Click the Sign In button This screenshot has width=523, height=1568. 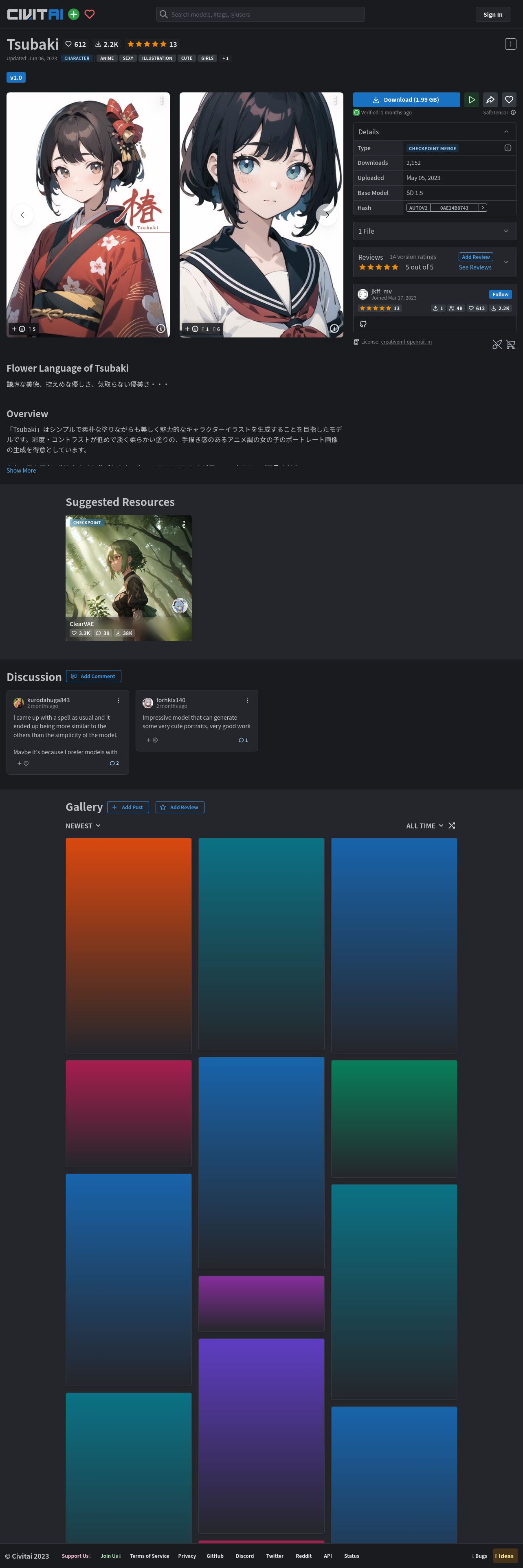pos(492,15)
